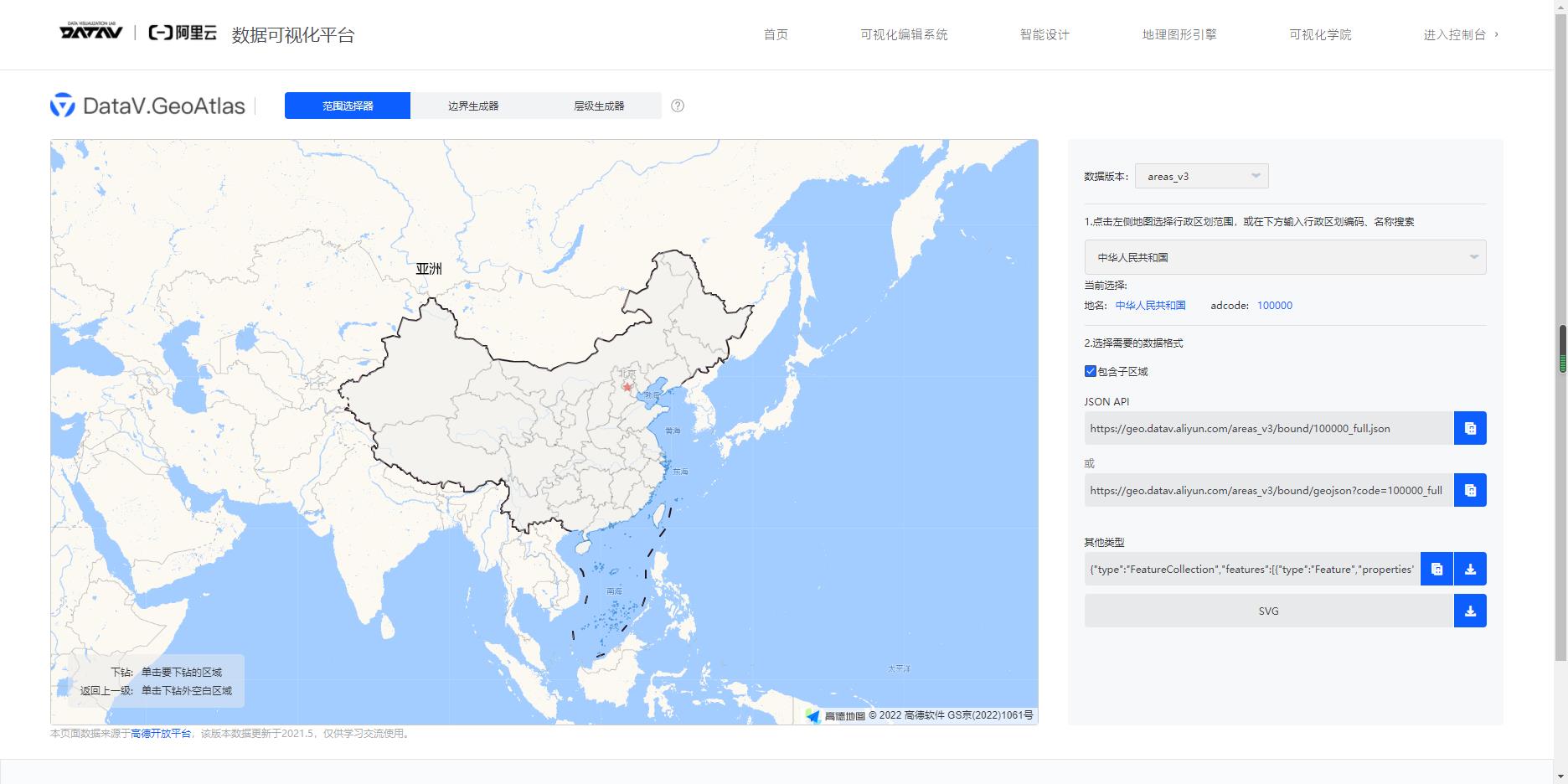Open the help question mark icon

point(678,106)
